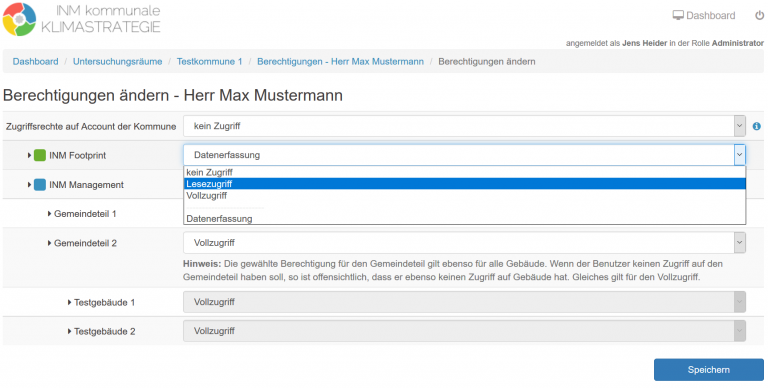Click the Testgebäude 1 disabled dropdown
Viewport: 768px width, 388px height.
(x=464, y=302)
